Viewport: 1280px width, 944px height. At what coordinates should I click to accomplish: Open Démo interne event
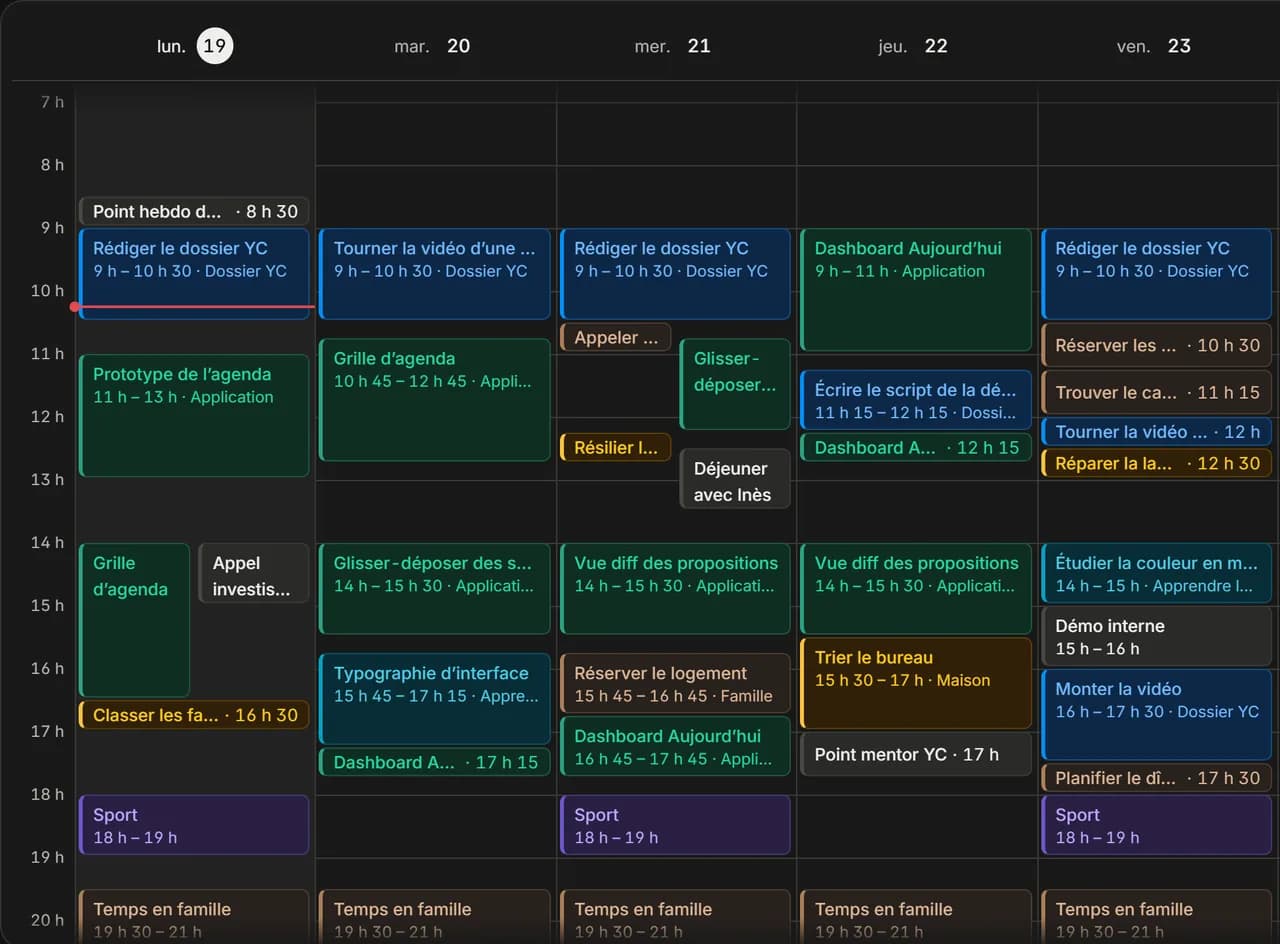pos(1156,636)
